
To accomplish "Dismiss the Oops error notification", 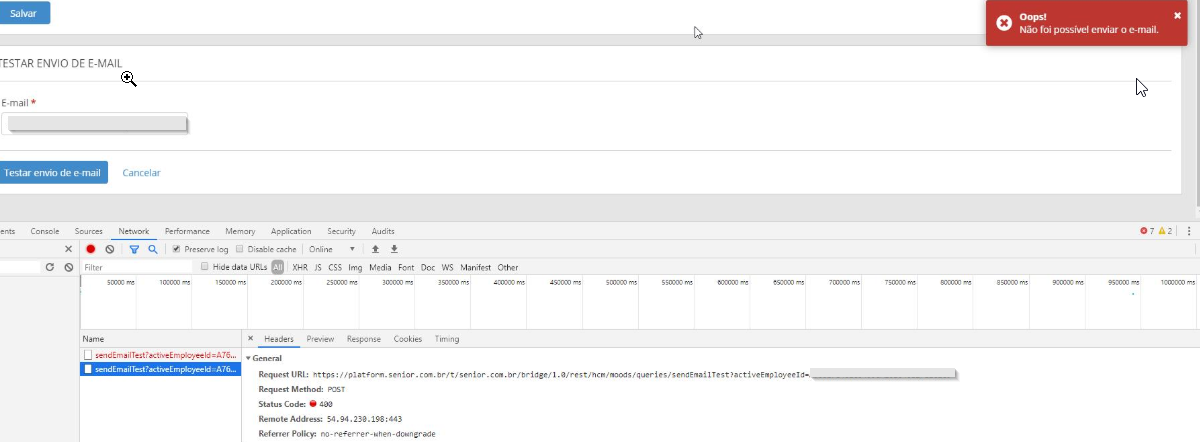I will click(x=1177, y=15).
